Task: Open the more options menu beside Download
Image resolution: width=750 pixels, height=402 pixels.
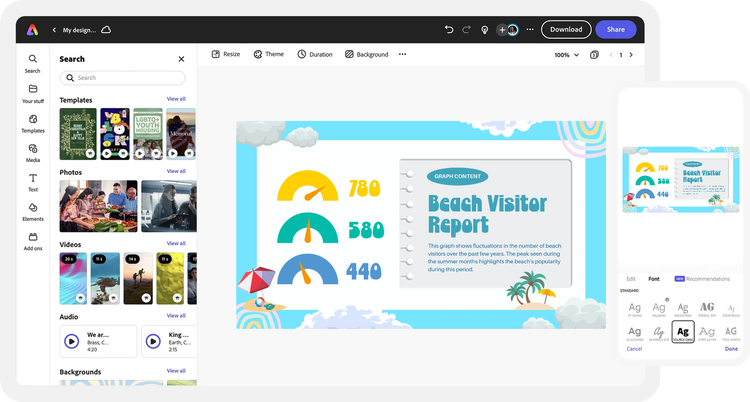Action: click(530, 30)
